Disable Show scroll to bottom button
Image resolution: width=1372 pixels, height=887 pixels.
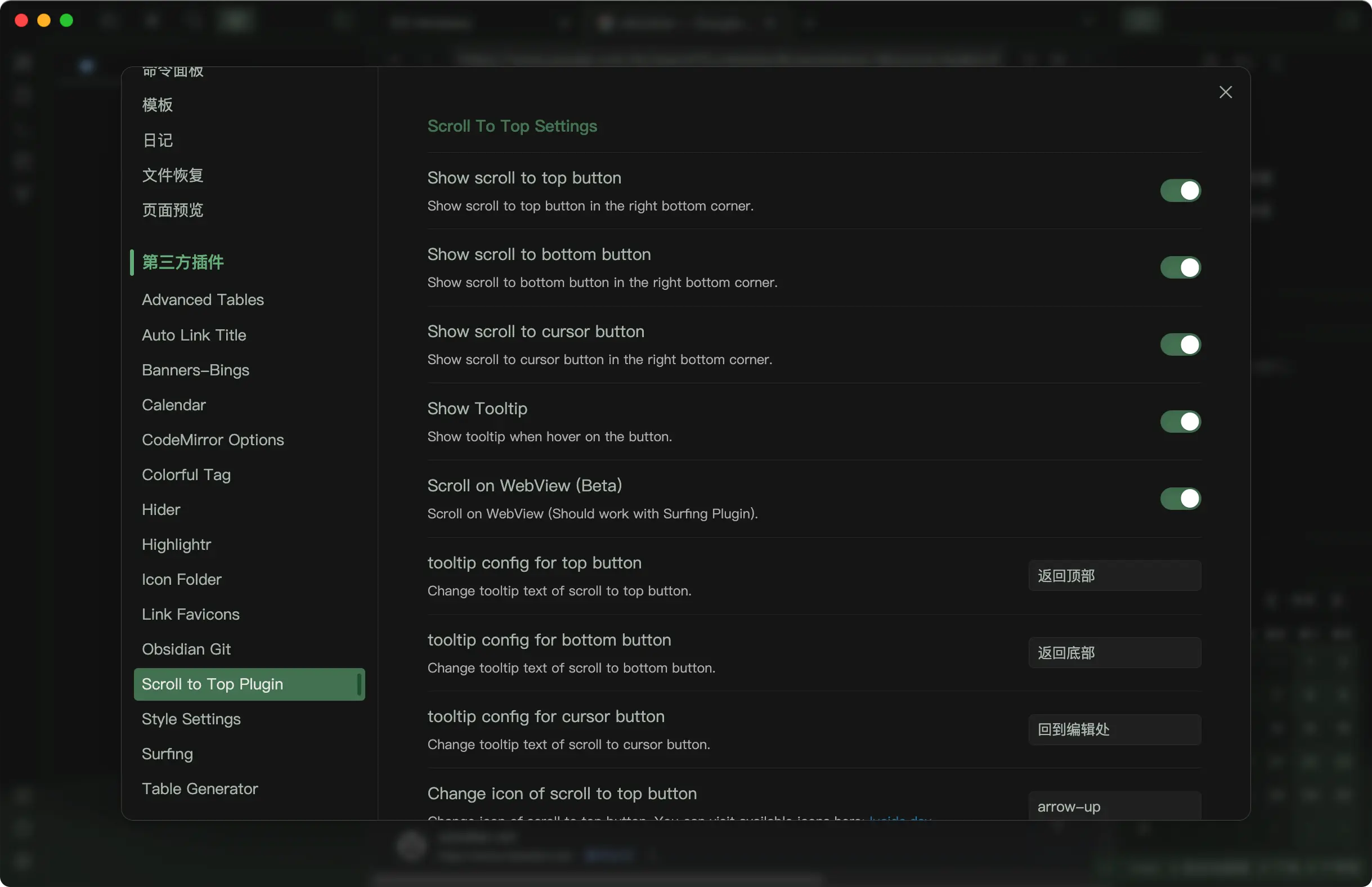[x=1180, y=268]
